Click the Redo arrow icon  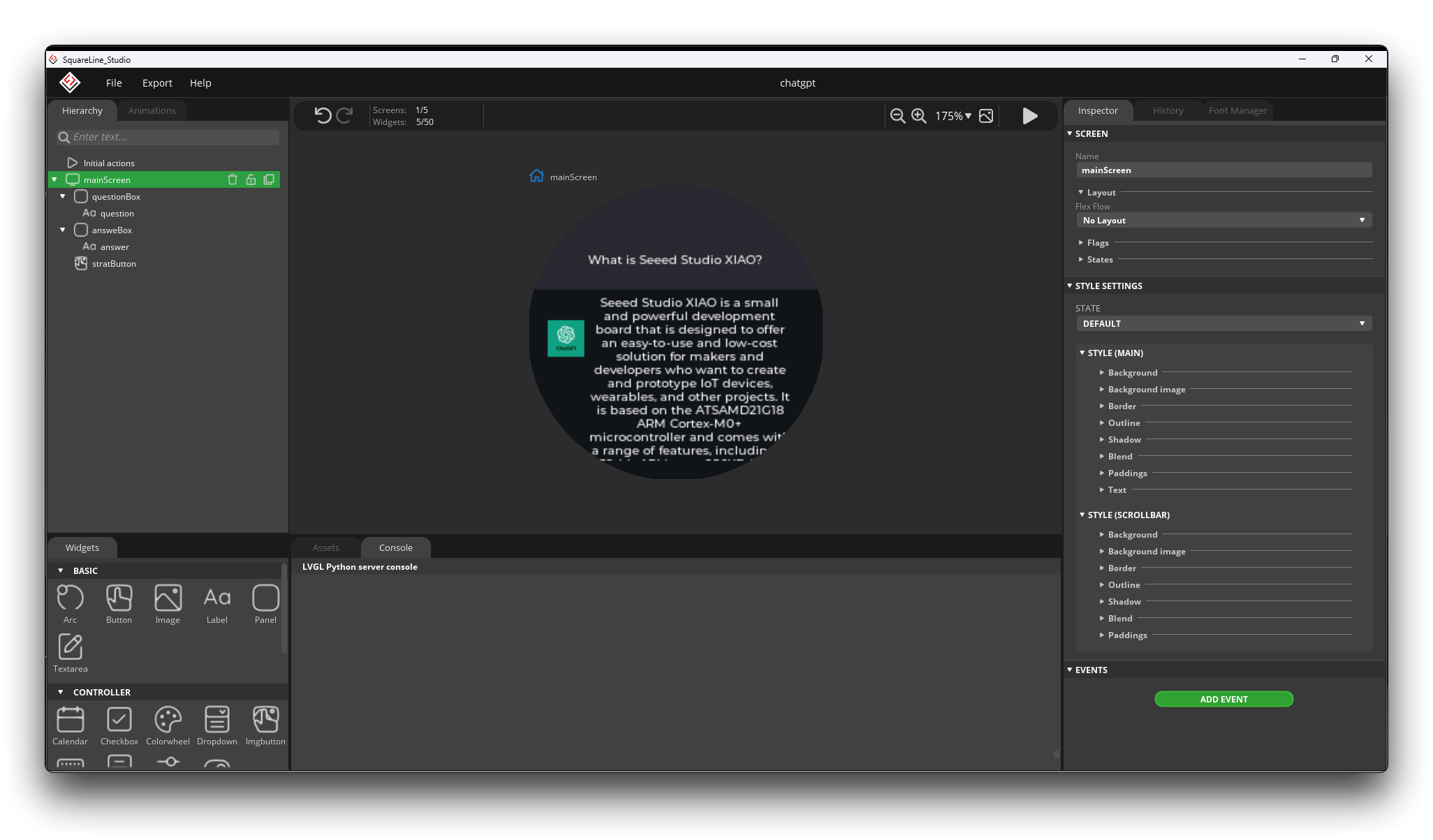coord(344,115)
